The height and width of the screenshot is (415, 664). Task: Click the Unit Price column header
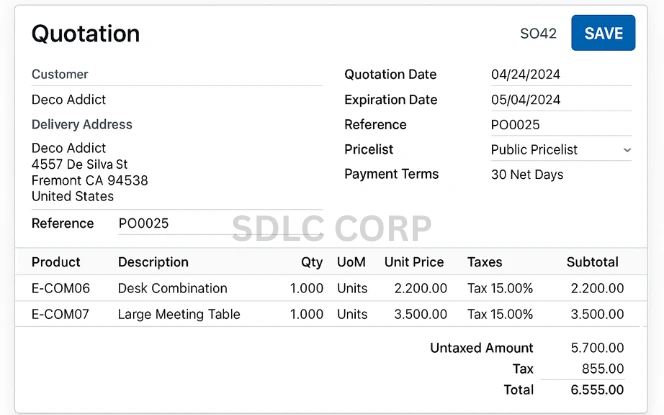pyautogui.click(x=414, y=262)
